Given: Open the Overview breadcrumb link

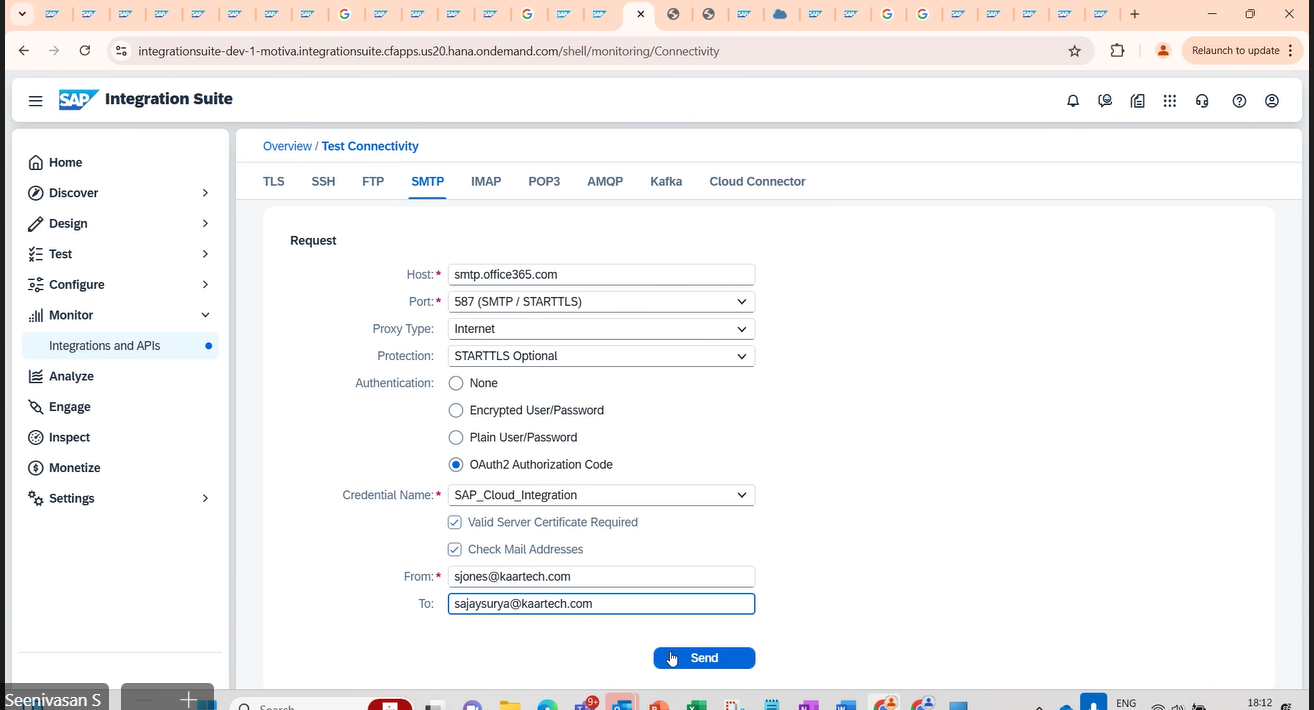Looking at the screenshot, I should click(x=287, y=146).
